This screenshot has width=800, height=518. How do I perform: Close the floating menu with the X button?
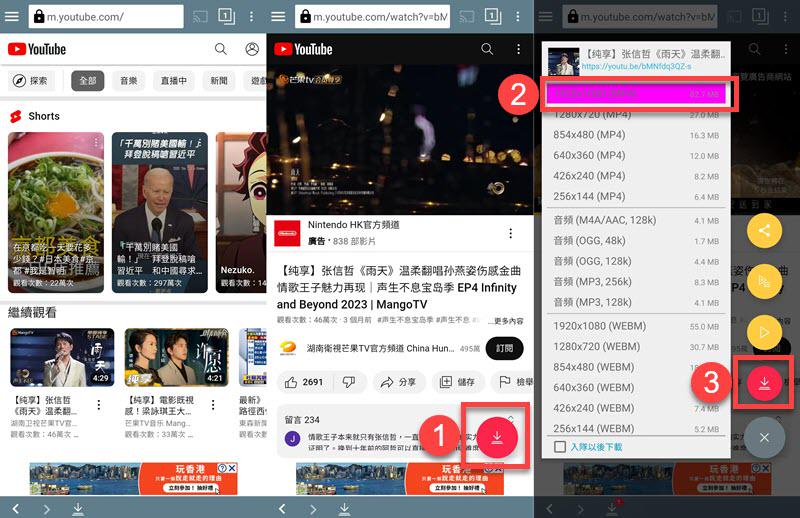(x=764, y=437)
